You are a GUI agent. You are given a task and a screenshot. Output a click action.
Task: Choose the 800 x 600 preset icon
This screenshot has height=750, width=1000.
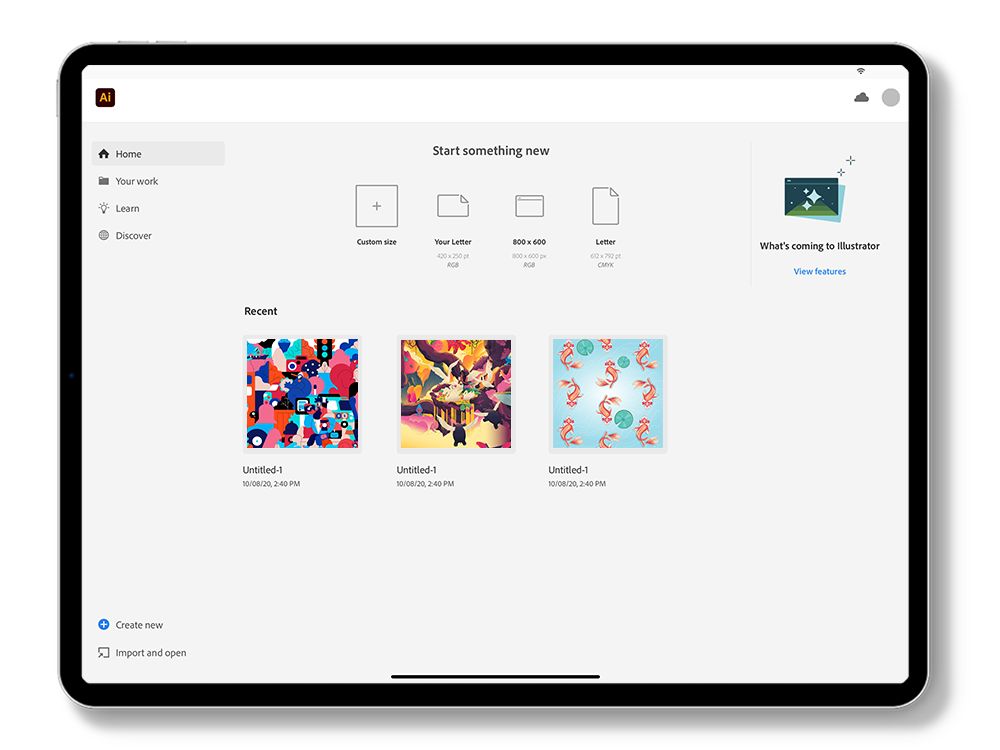point(529,206)
